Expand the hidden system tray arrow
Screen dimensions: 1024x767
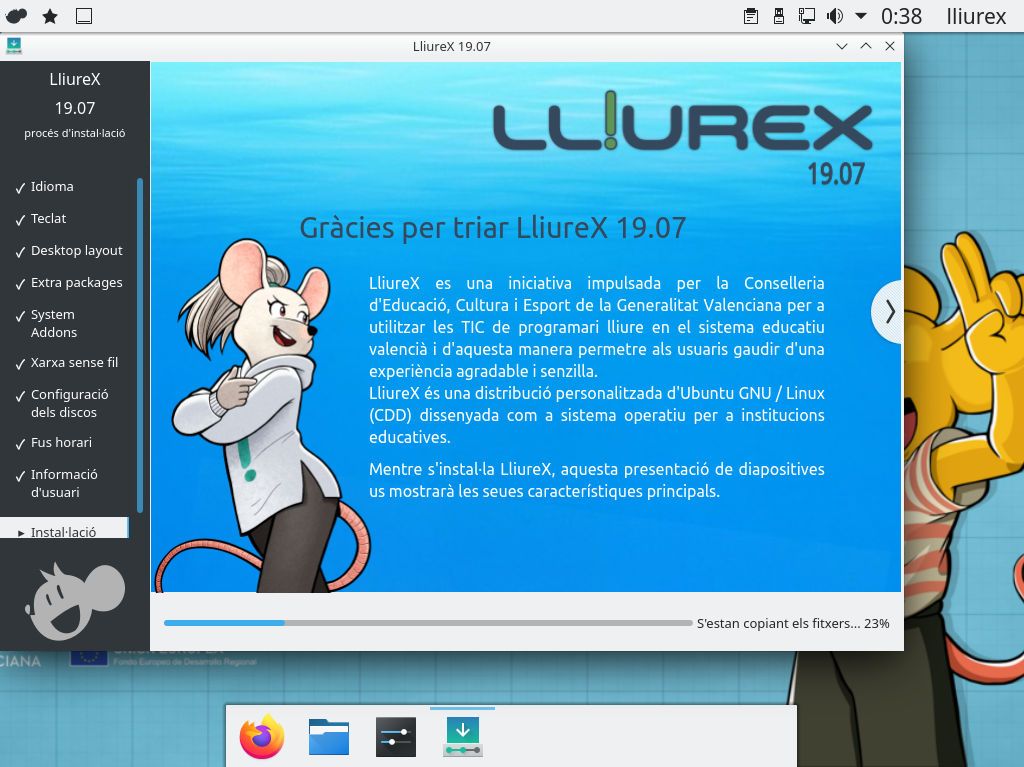(x=861, y=16)
